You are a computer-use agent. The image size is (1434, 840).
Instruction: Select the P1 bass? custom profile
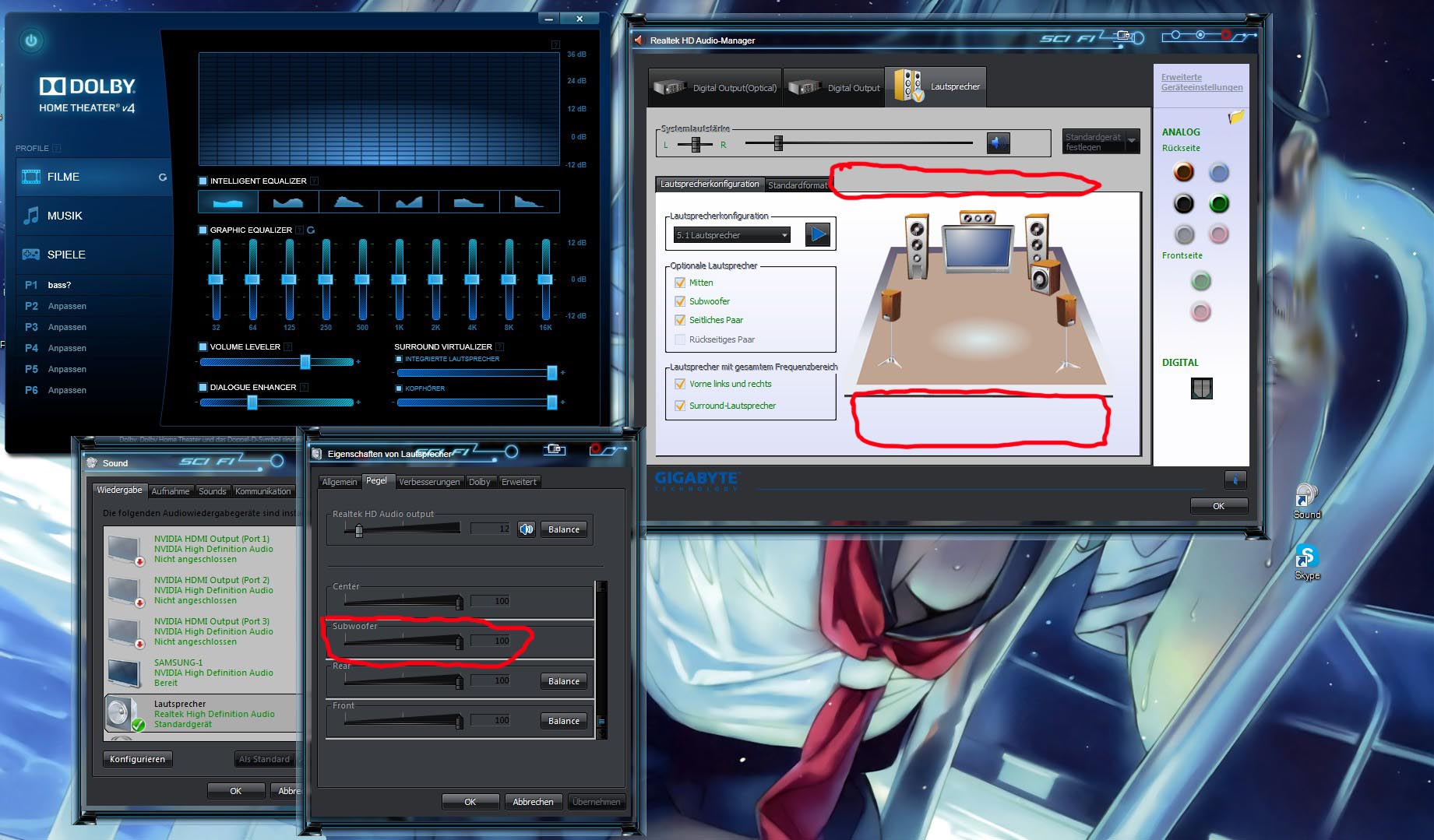[93, 285]
